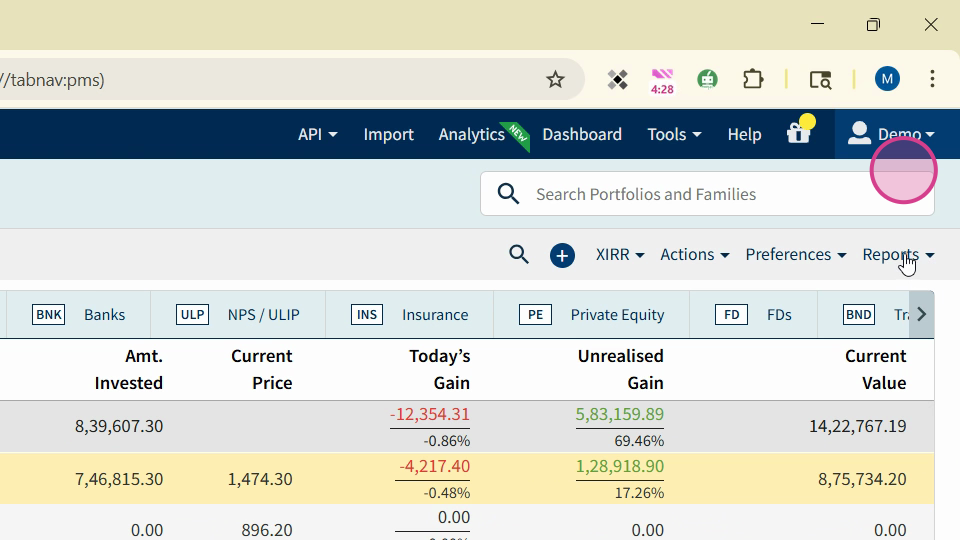Open the green robot extension icon
Image resolution: width=960 pixels, height=540 pixels.
[707, 80]
